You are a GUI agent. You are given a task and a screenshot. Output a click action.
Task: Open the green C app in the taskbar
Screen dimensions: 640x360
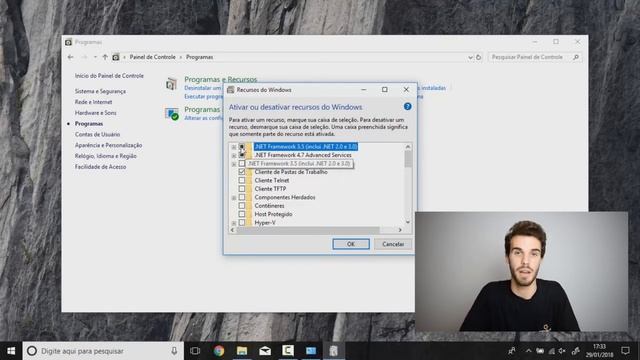(288, 351)
